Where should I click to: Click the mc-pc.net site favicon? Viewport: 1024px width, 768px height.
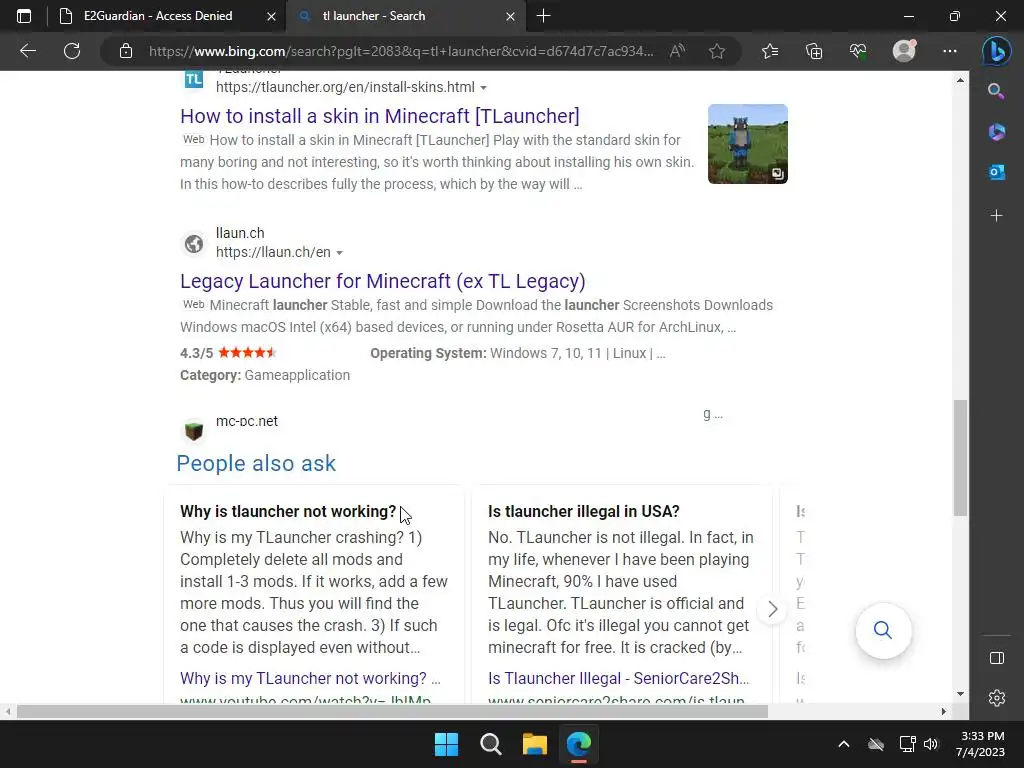pyautogui.click(x=194, y=430)
